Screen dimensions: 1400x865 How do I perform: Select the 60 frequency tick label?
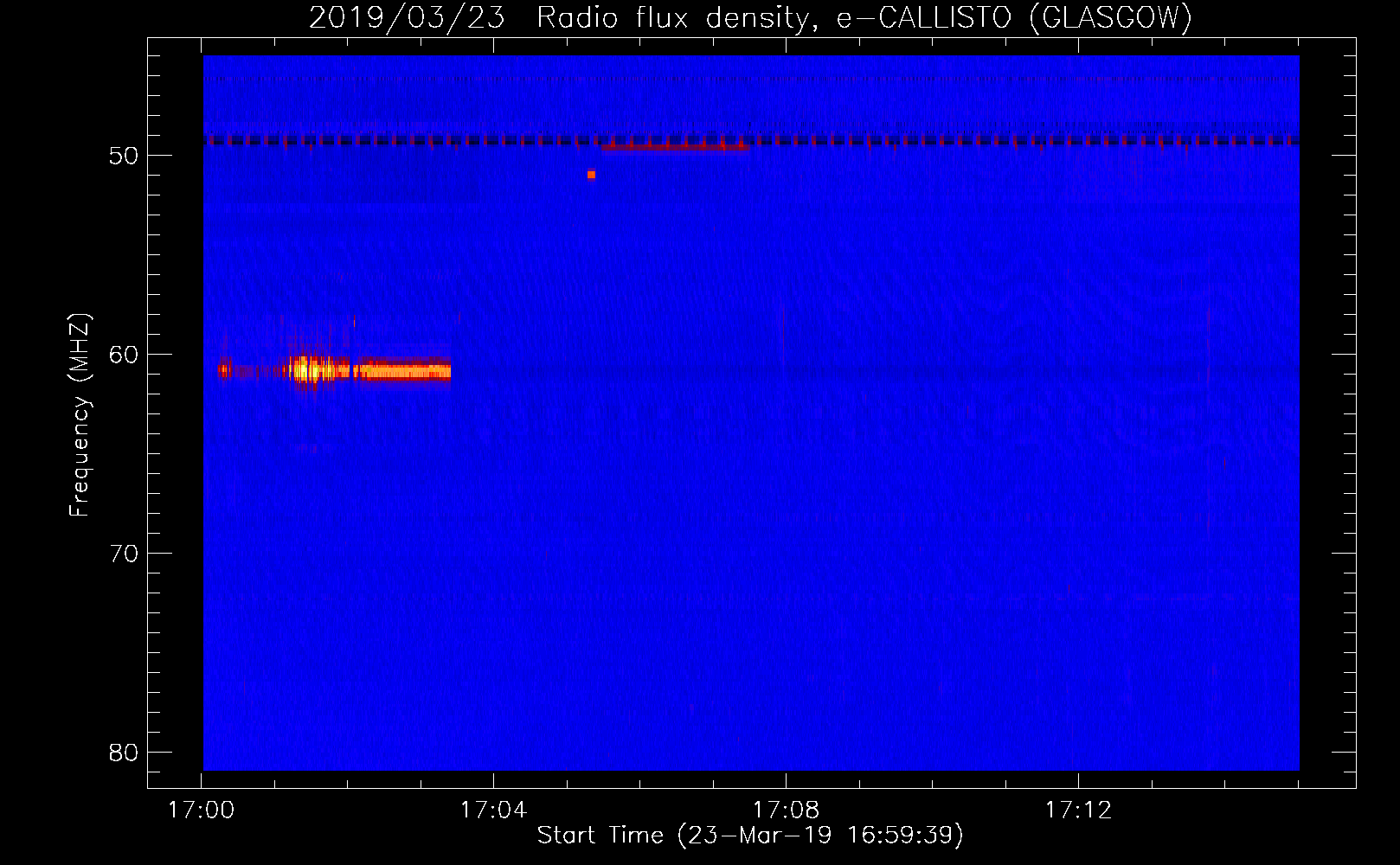(124, 355)
